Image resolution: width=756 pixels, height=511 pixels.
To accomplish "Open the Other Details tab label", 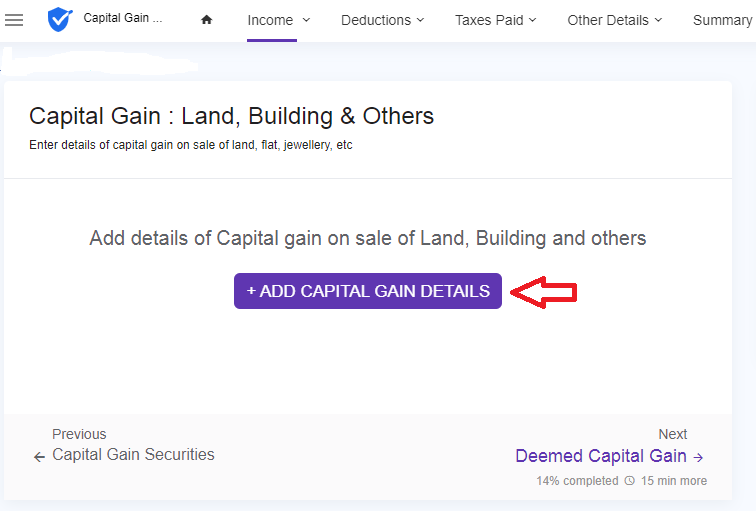I will 608,20.
